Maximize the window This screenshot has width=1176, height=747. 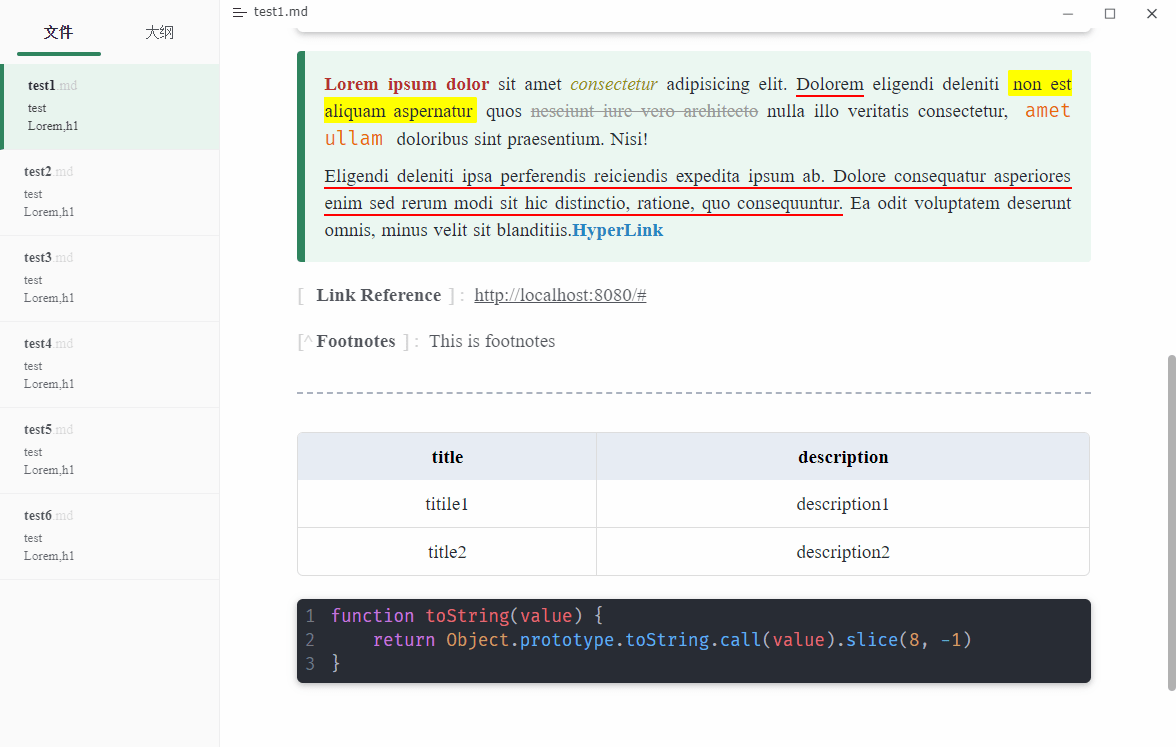point(1109,14)
